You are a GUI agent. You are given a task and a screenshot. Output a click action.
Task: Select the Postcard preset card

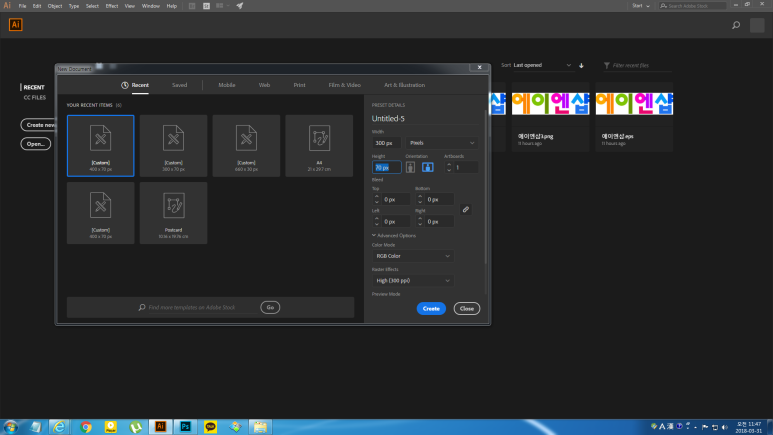[174, 213]
